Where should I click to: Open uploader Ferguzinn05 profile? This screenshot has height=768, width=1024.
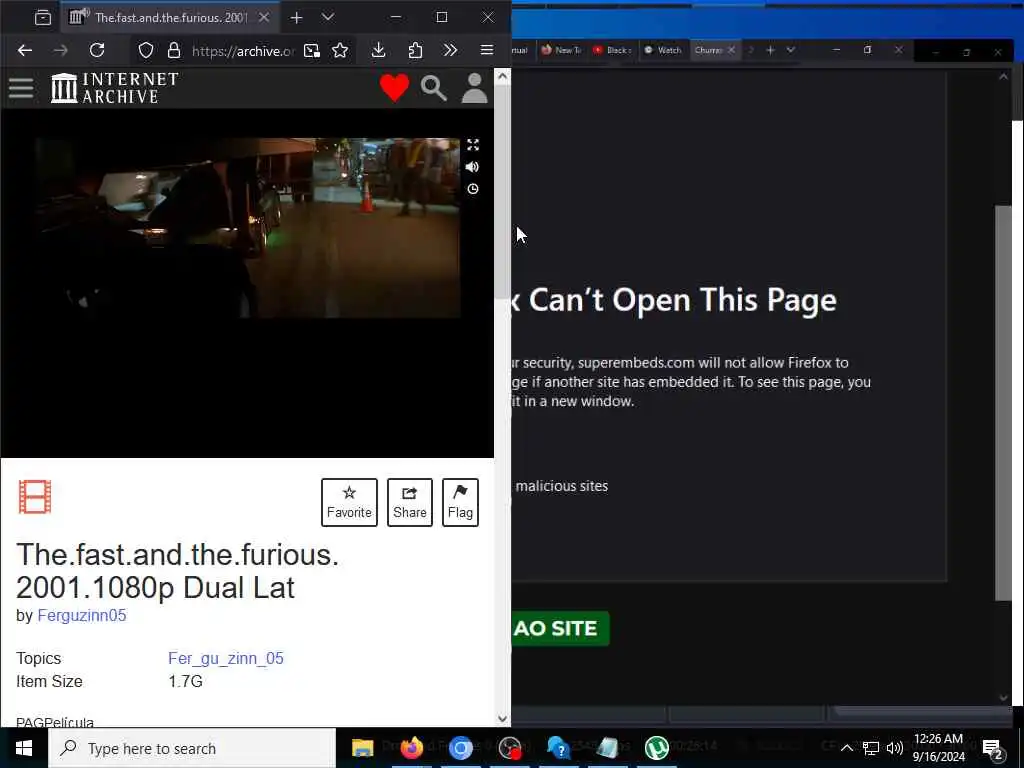(x=82, y=615)
